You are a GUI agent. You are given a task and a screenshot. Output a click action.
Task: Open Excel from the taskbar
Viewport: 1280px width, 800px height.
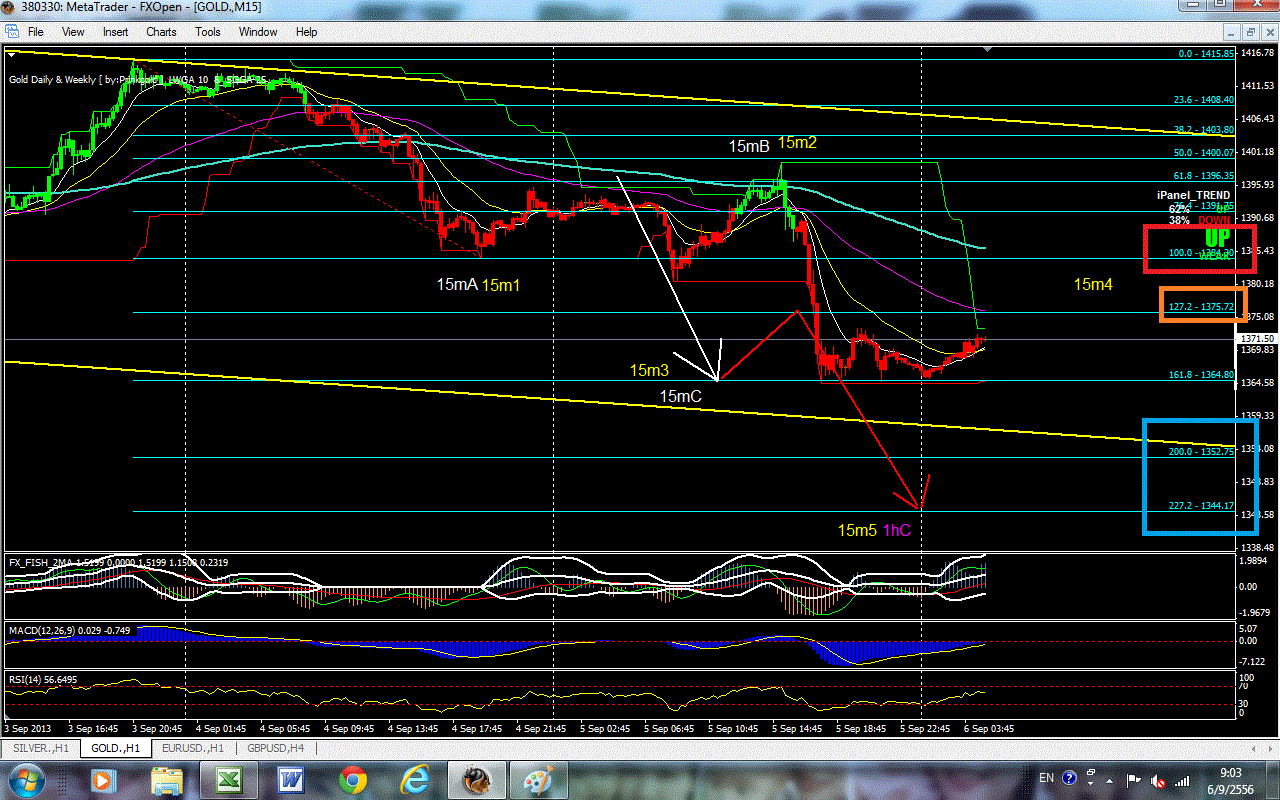[x=228, y=779]
